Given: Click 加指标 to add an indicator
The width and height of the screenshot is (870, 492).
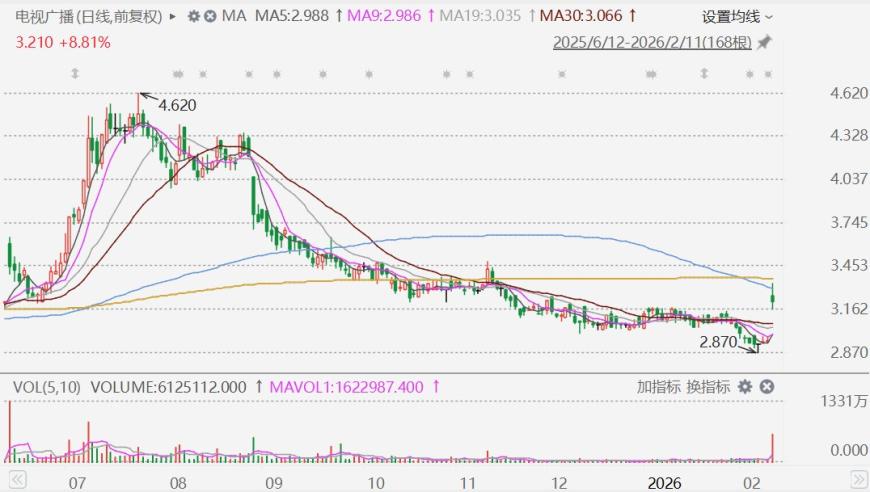Looking at the screenshot, I should (x=657, y=387).
